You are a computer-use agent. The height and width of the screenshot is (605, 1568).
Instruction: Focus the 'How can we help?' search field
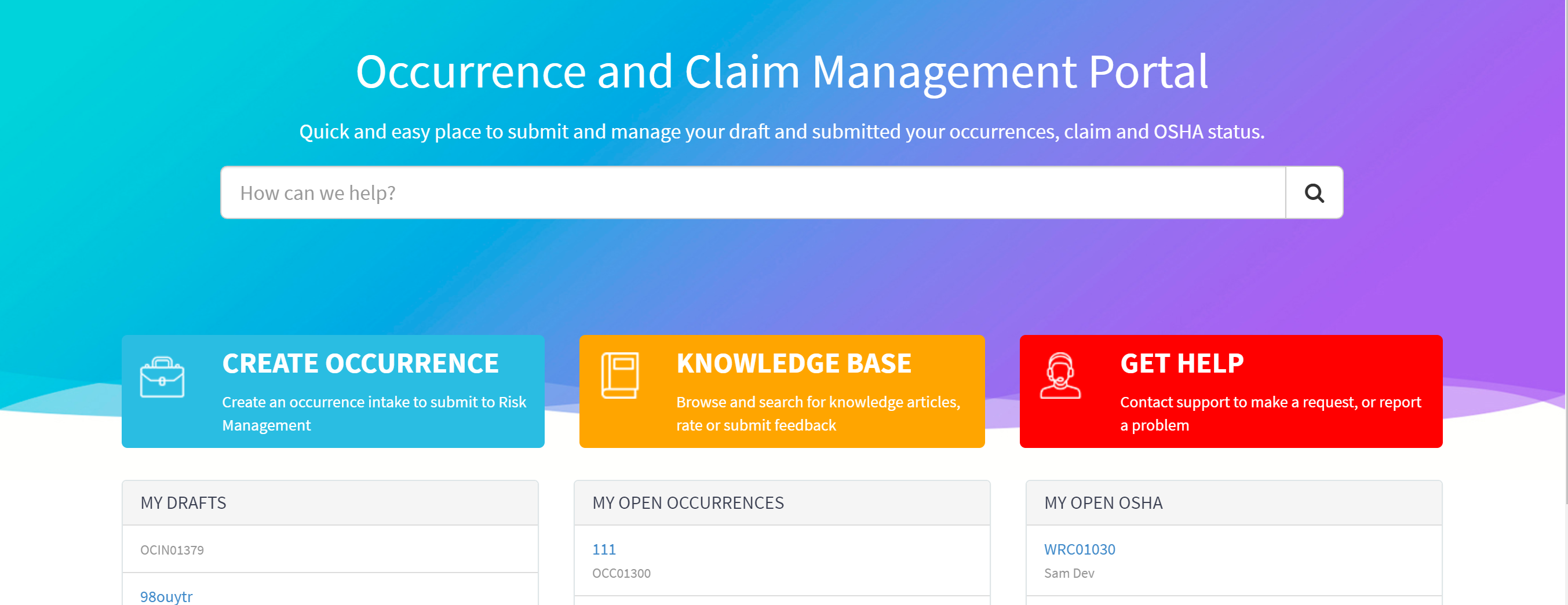pos(753,193)
